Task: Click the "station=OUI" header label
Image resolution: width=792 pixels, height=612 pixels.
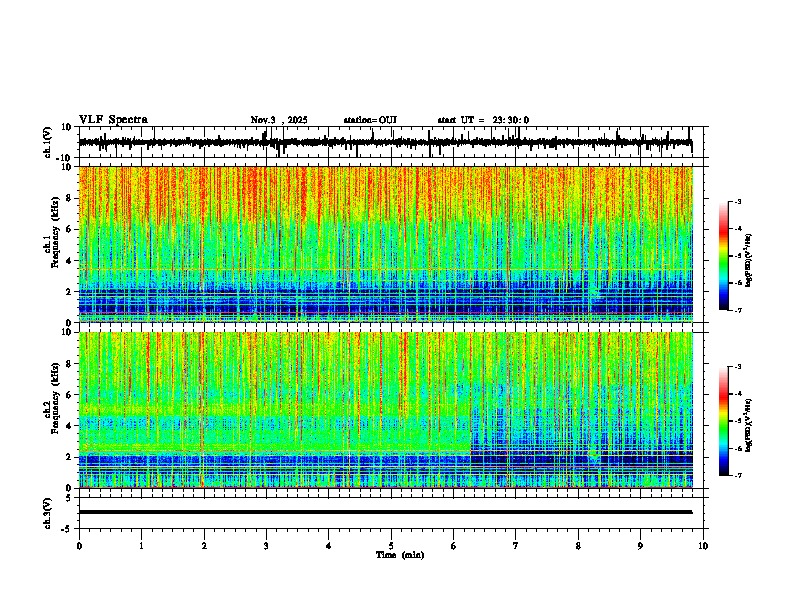Action: click(x=370, y=120)
